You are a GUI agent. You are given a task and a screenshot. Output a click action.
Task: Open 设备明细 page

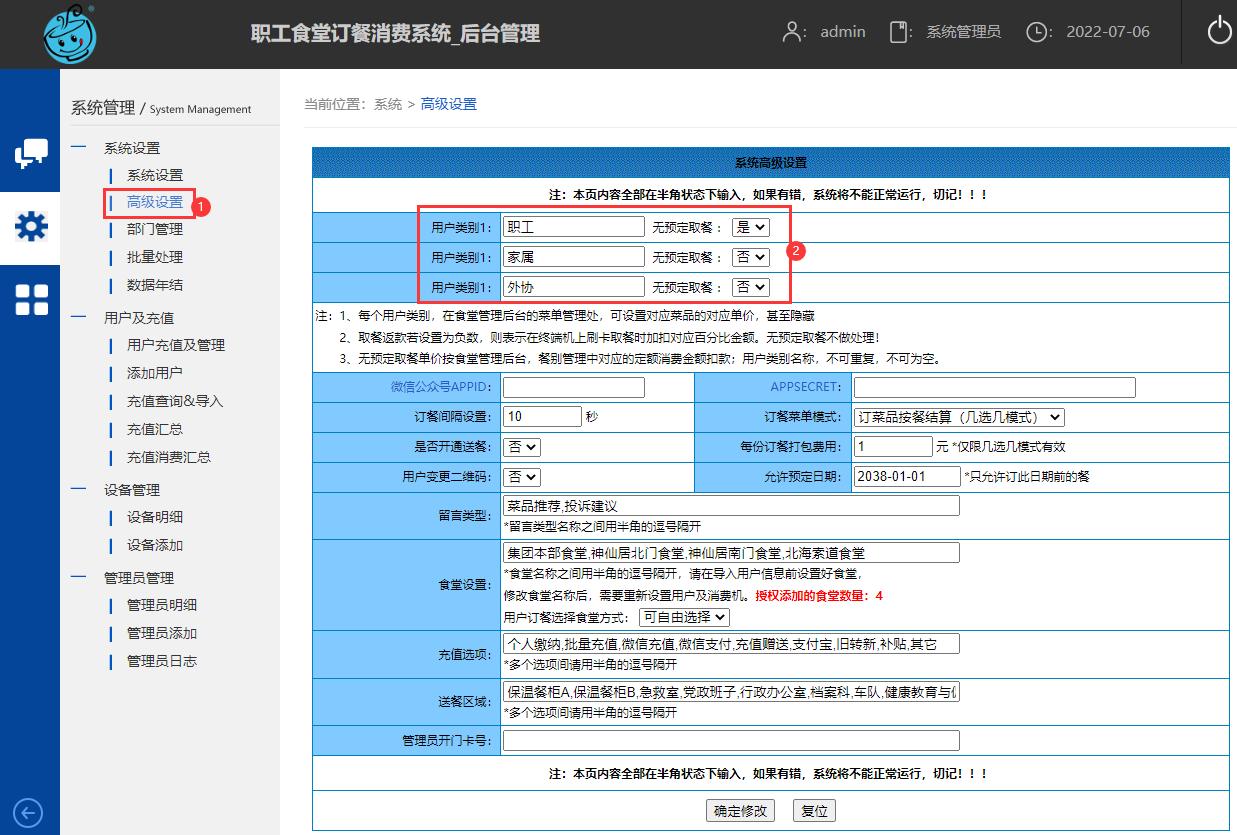tap(155, 517)
